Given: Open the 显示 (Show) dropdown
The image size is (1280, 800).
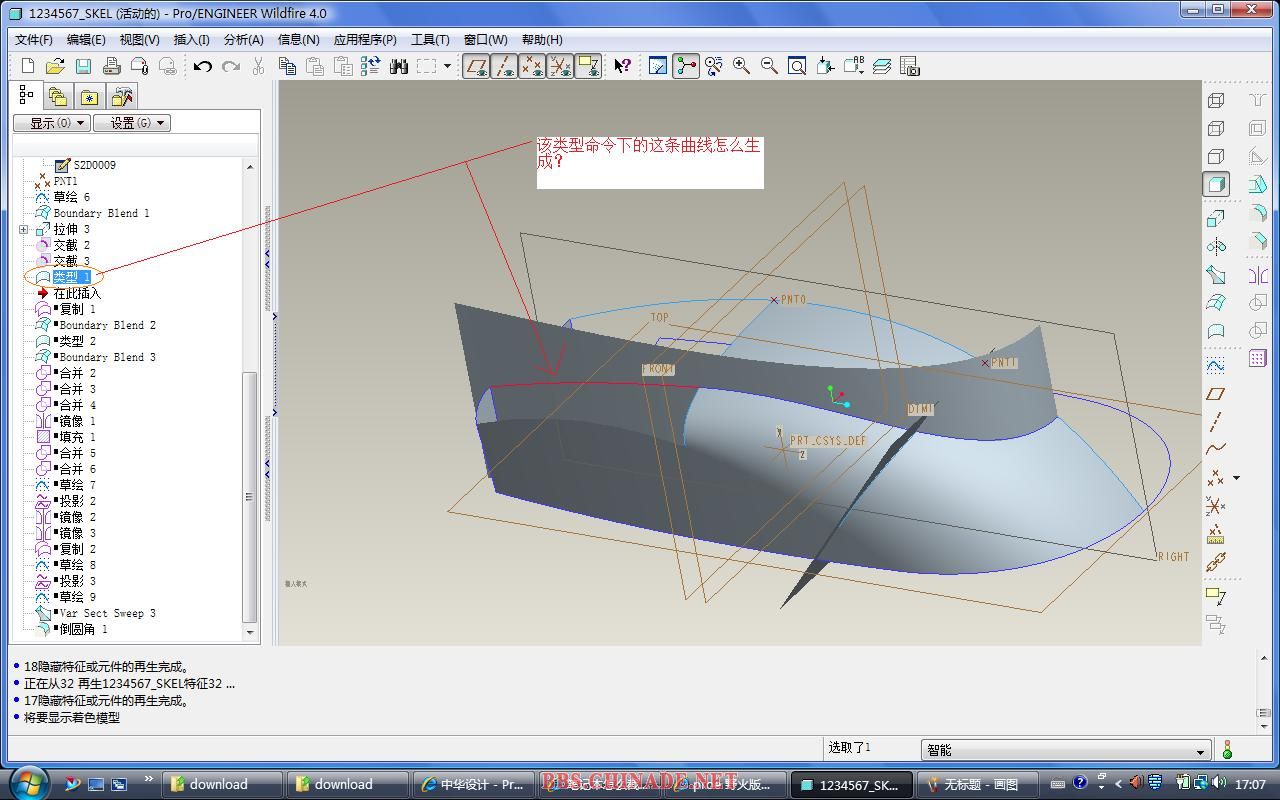Looking at the screenshot, I should click(52, 123).
